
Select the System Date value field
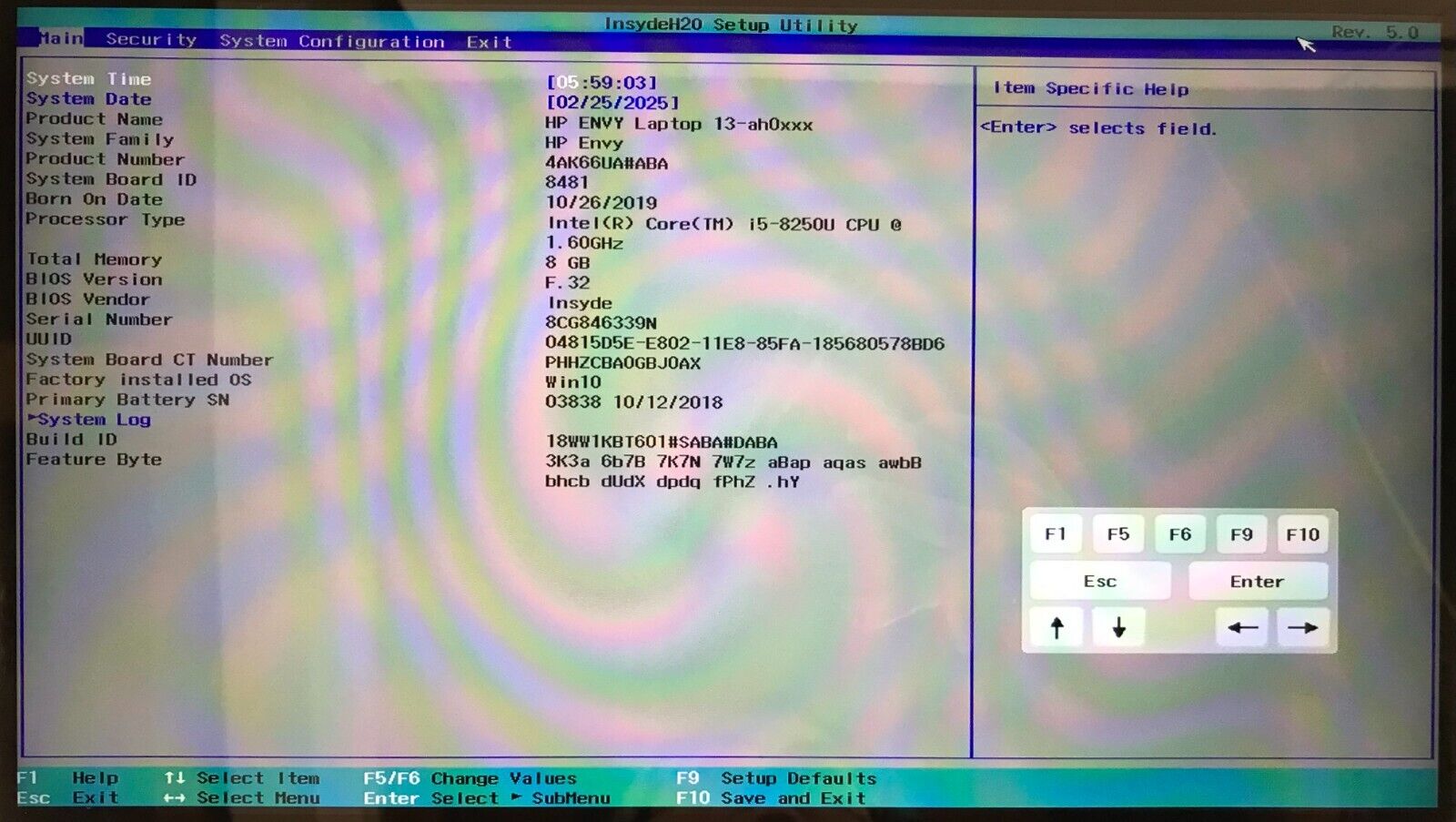[612, 103]
